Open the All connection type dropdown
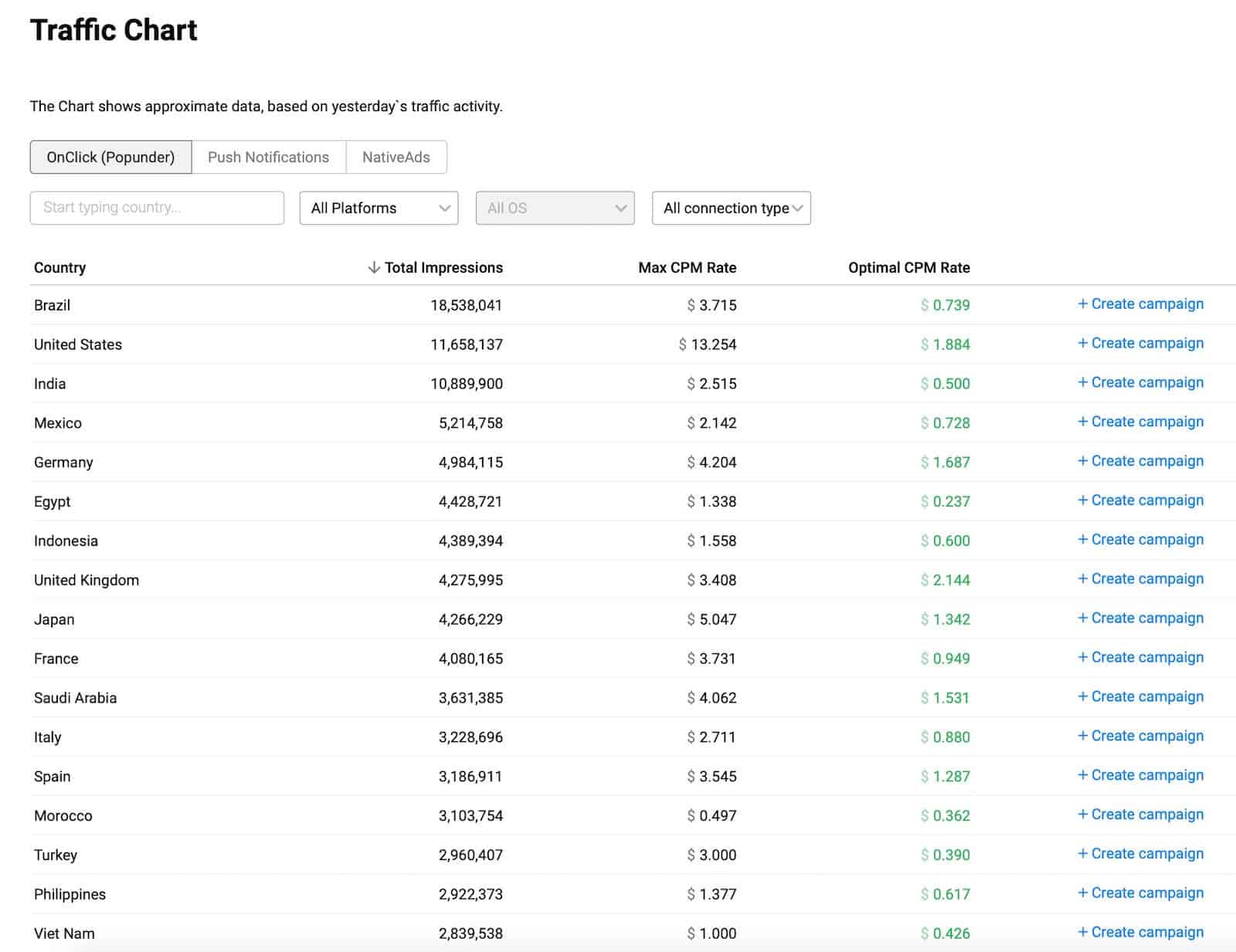The width and height of the screenshot is (1236, 952). point(731,208)
